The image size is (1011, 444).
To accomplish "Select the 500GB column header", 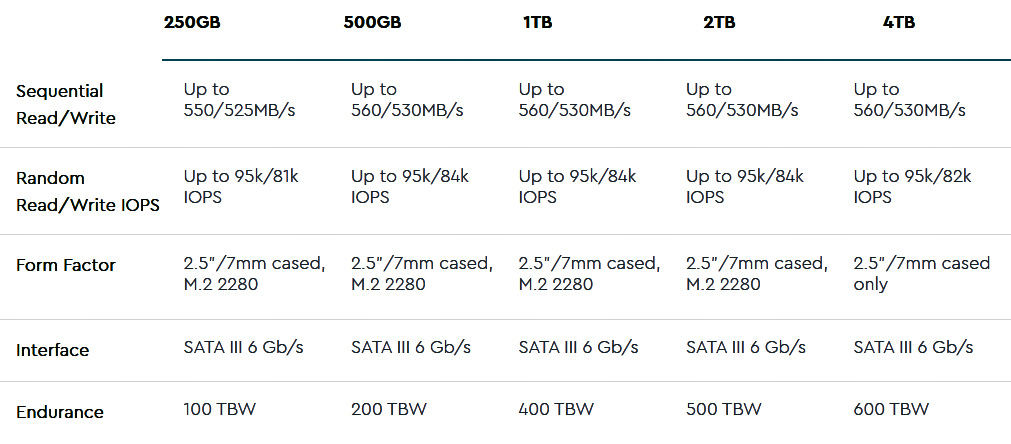I will (372, 23).
